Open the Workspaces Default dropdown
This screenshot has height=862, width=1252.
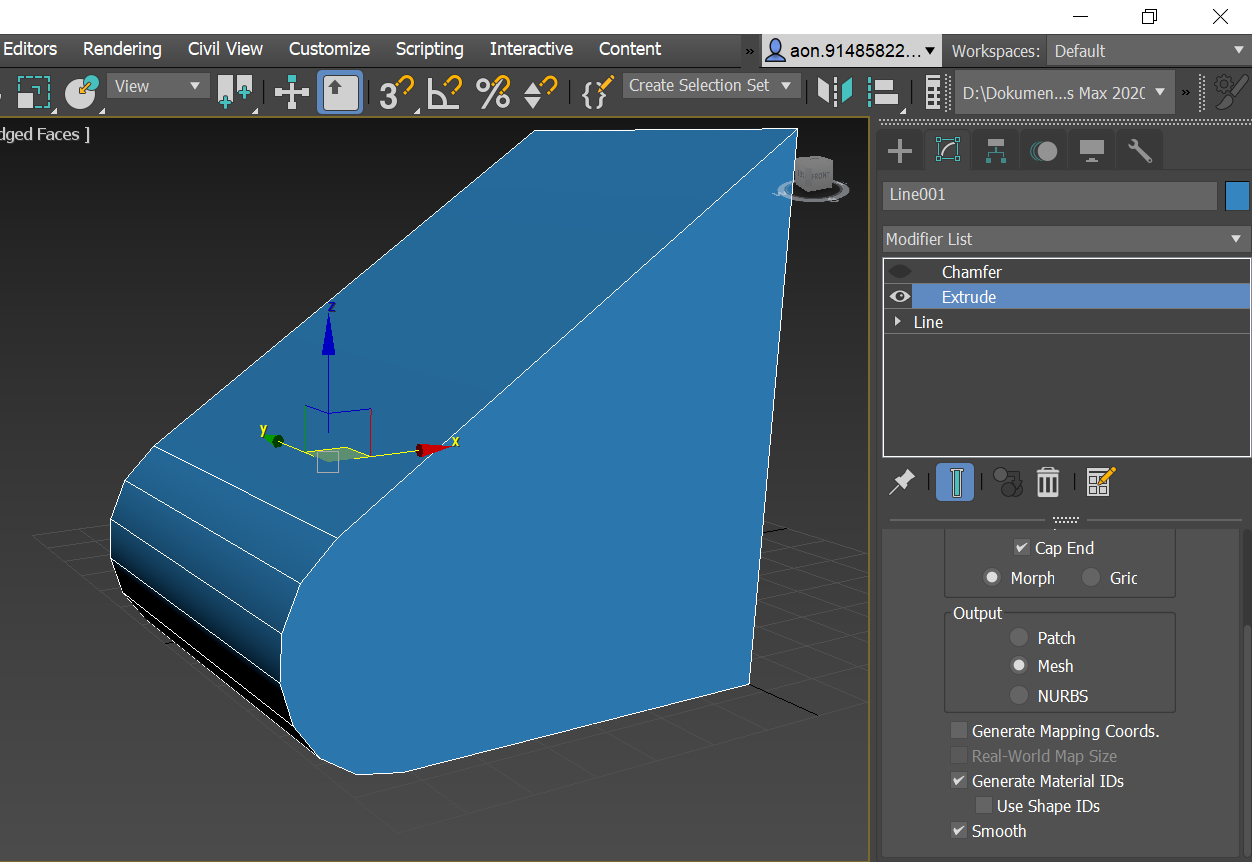[1149, 51]
